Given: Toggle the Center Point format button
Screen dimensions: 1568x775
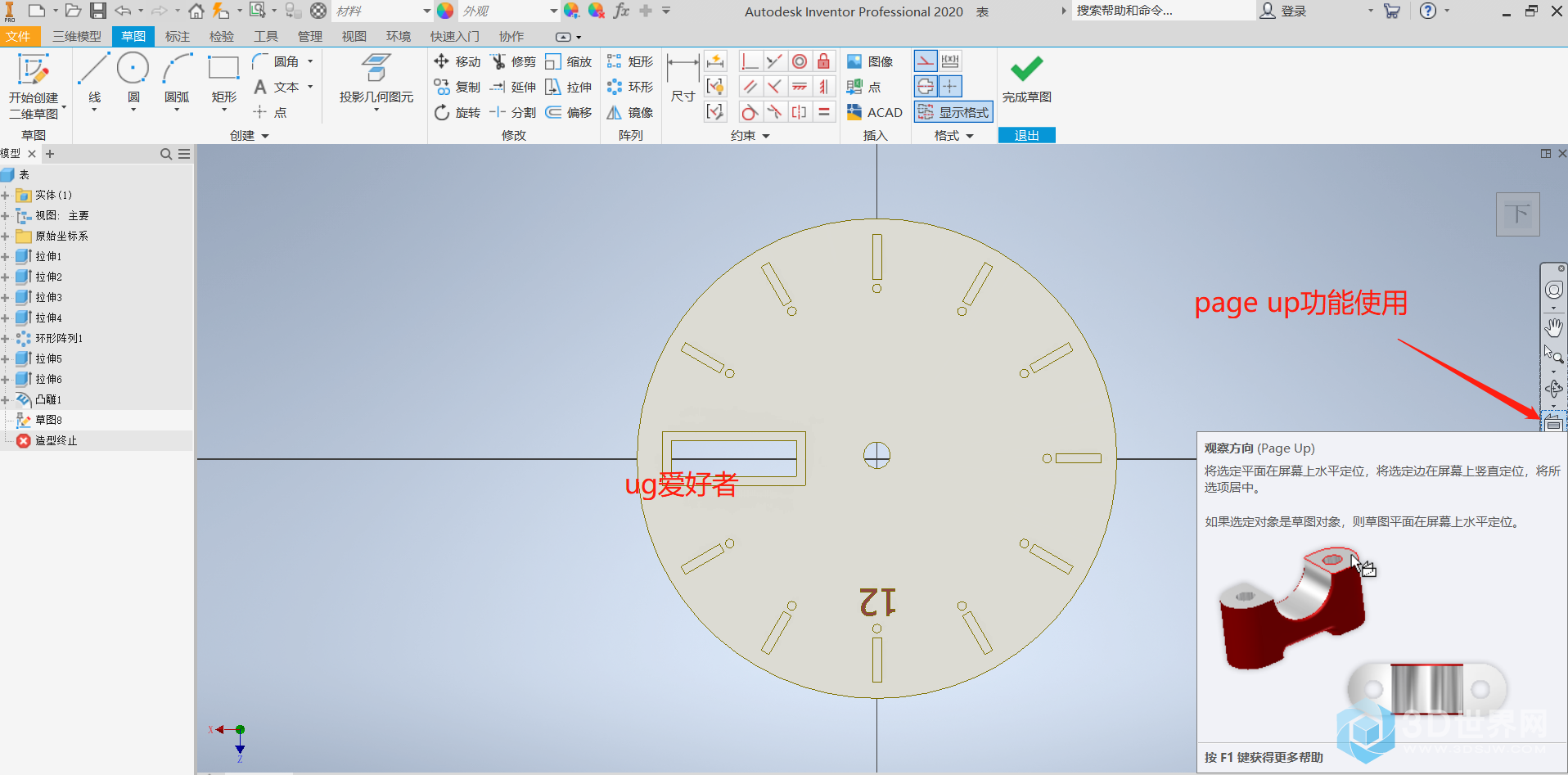Looking at the screenshot, I should tap(950, 86).
